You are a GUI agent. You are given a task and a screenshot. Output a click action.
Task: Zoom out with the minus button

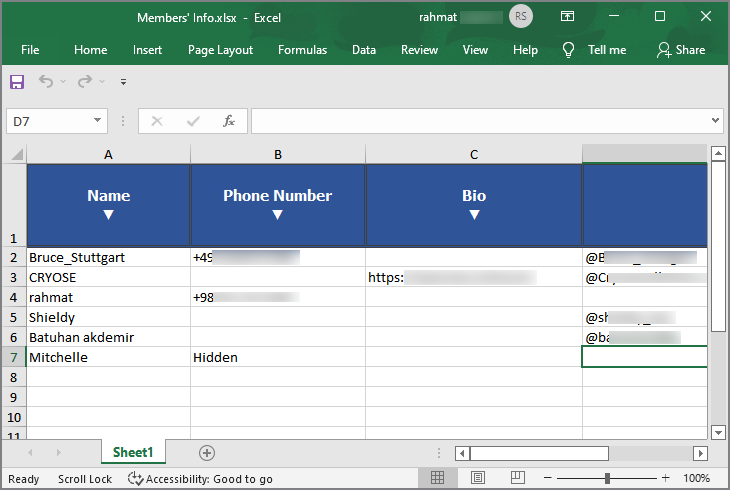(x=548, y=478)
